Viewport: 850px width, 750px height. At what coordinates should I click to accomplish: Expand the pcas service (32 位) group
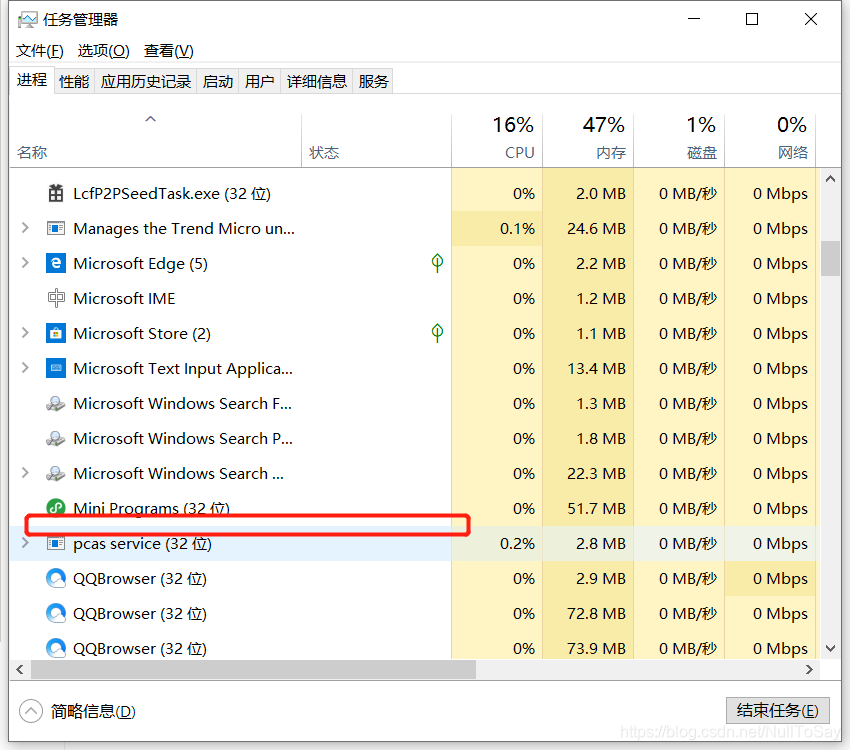[x=25, y=543]
